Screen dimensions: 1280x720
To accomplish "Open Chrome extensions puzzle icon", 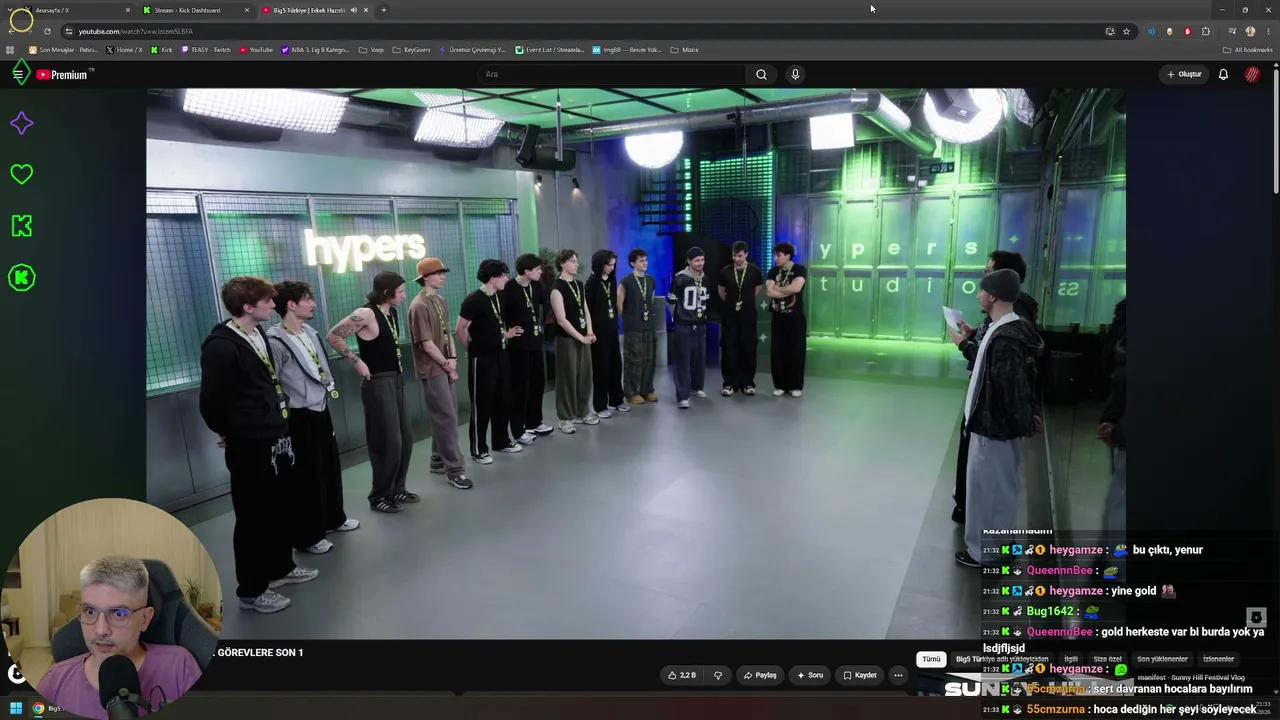I will tap(1206, 31).
